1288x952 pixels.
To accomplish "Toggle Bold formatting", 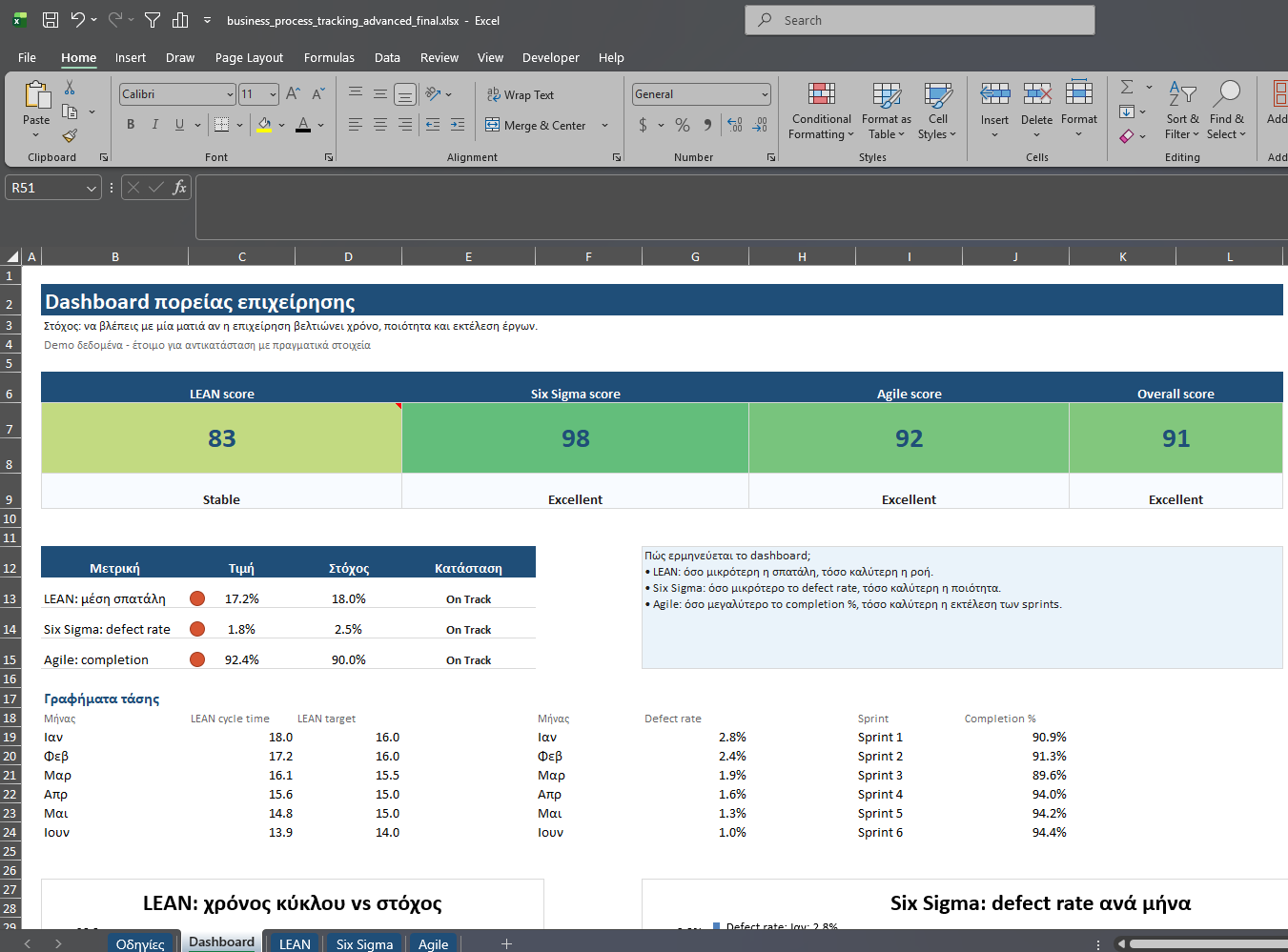I will coord(131,125).
